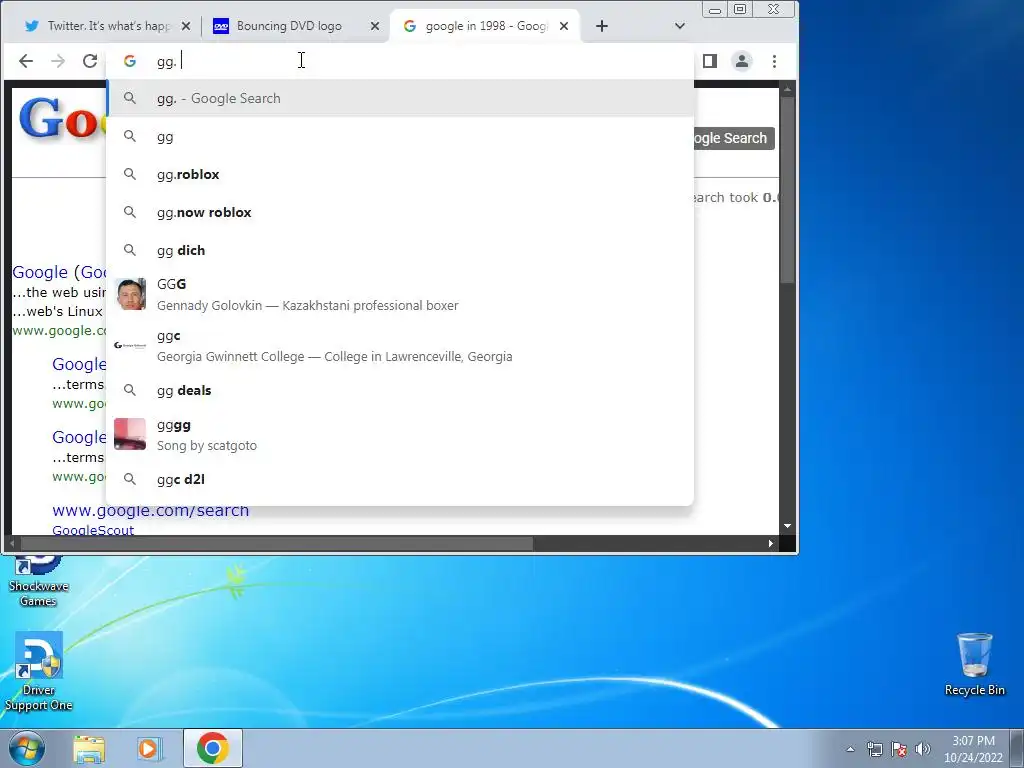Open a new tab with plus button

(x=602, y=26)
